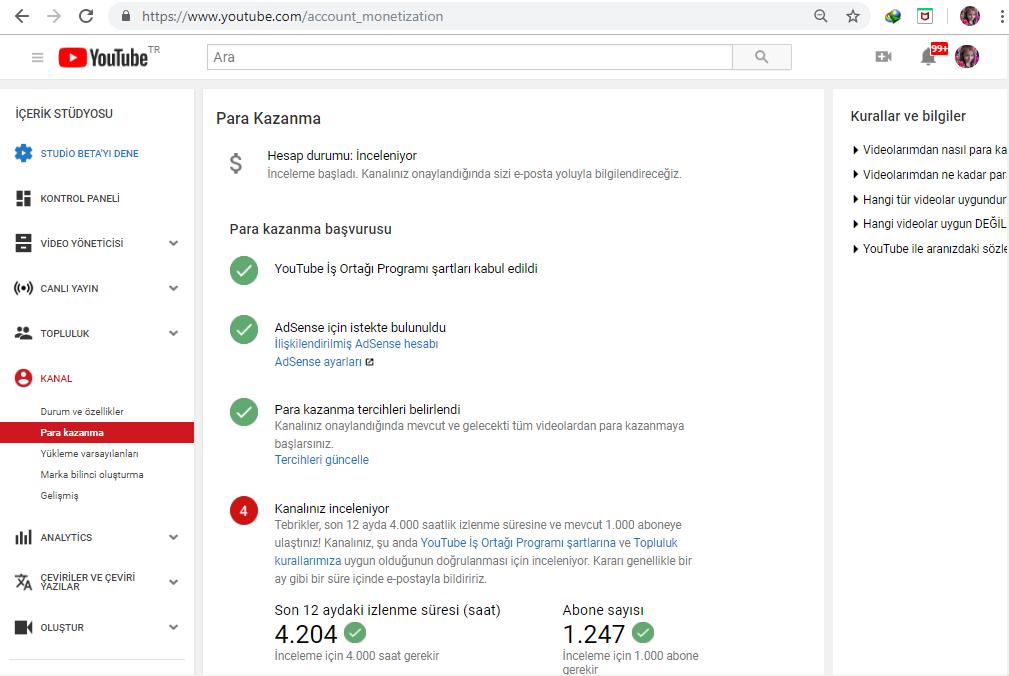Screen dimensions: 1009x676
Task: Open Kontrol Paneli menu item
Action: [80, 198]
